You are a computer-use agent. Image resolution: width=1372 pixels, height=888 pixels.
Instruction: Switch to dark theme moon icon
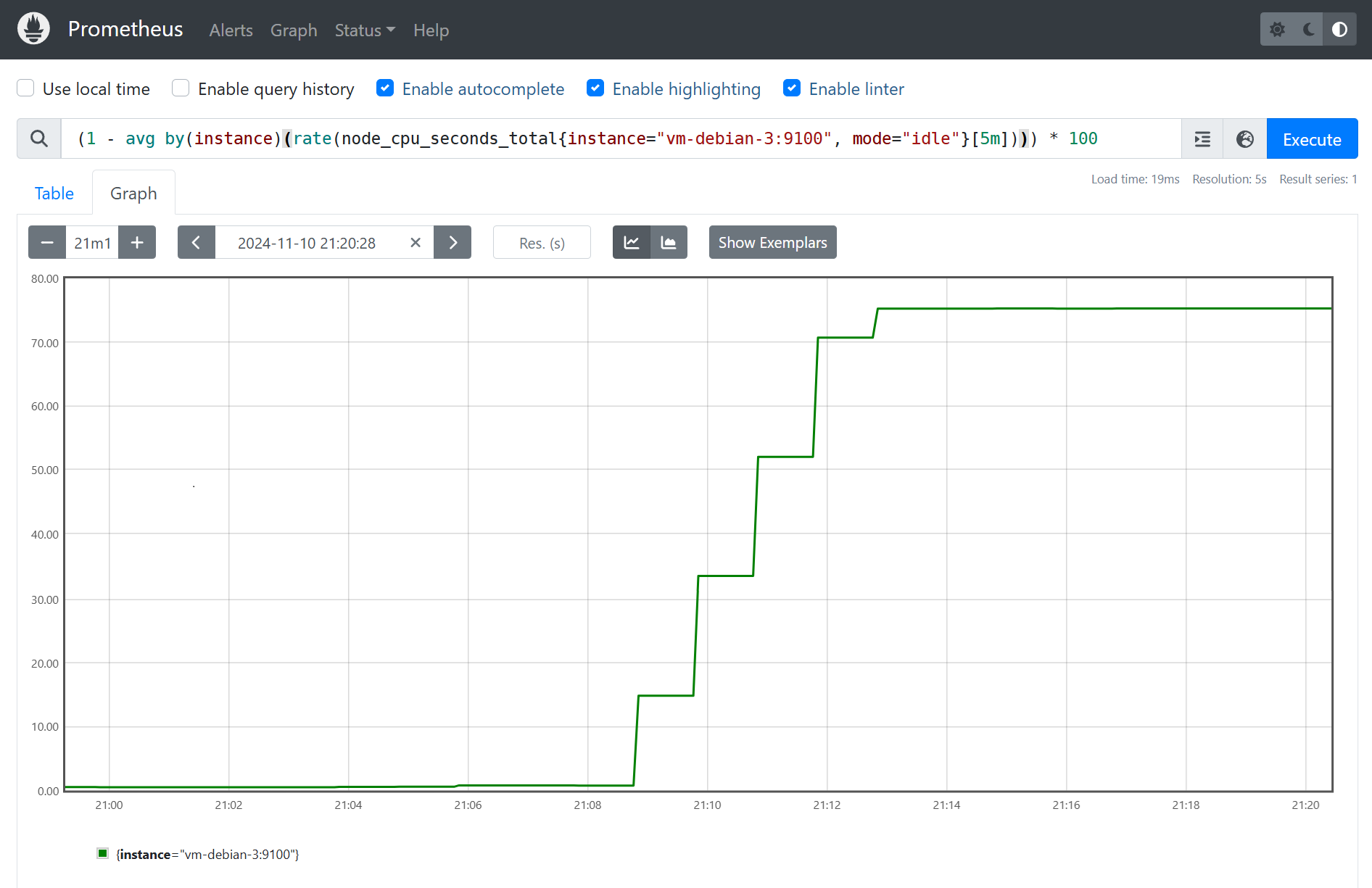click(1309, 30)
